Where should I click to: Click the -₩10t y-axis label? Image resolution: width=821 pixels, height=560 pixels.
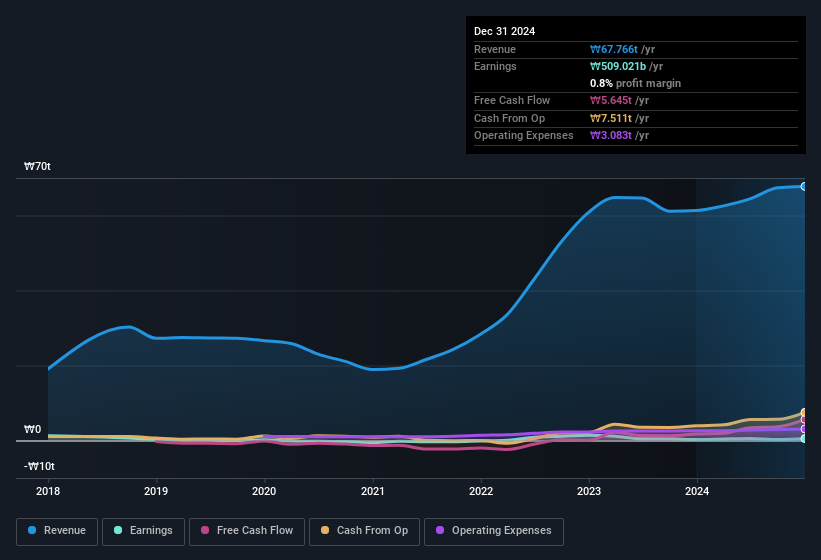pyautogui.click(x=39, y=466)
